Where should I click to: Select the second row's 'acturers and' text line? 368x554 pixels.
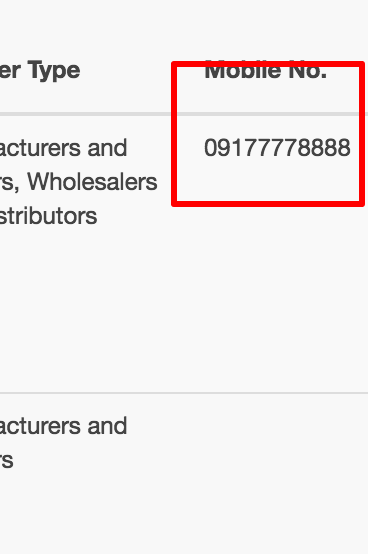[64, 426]
